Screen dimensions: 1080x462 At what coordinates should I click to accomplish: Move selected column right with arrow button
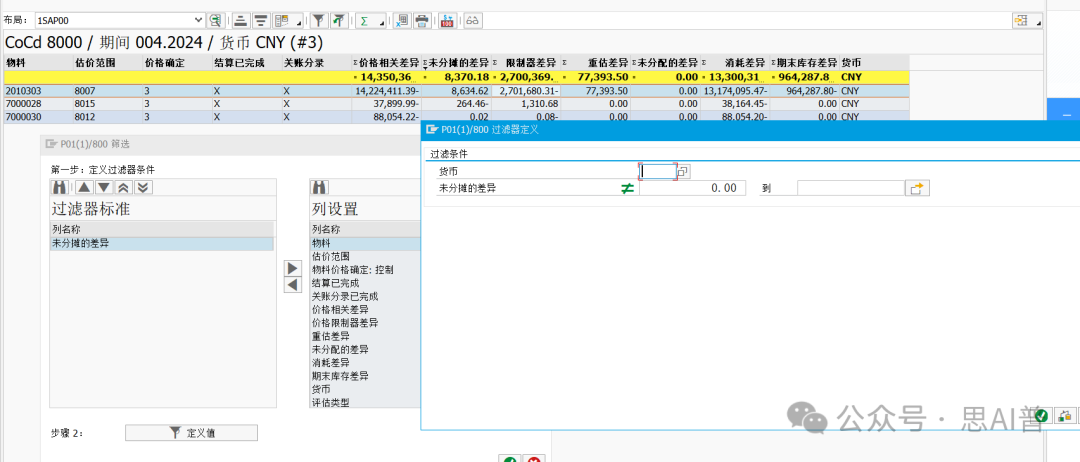tap(293, 268)
